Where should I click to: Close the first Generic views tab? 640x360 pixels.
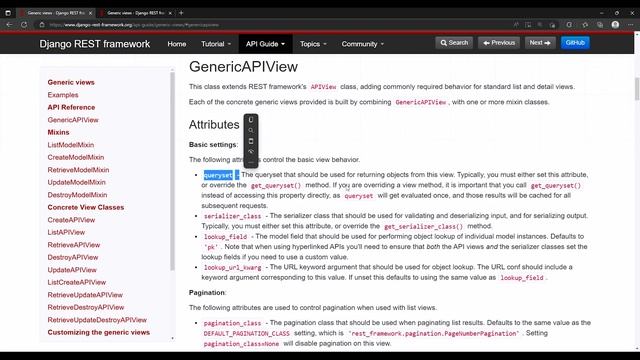click(91, 13)
